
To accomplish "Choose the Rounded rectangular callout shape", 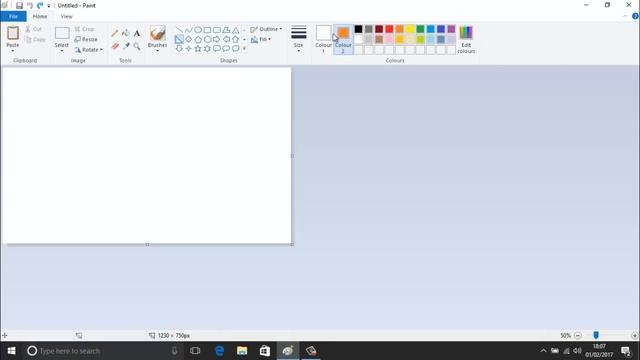I will [217, 49].
